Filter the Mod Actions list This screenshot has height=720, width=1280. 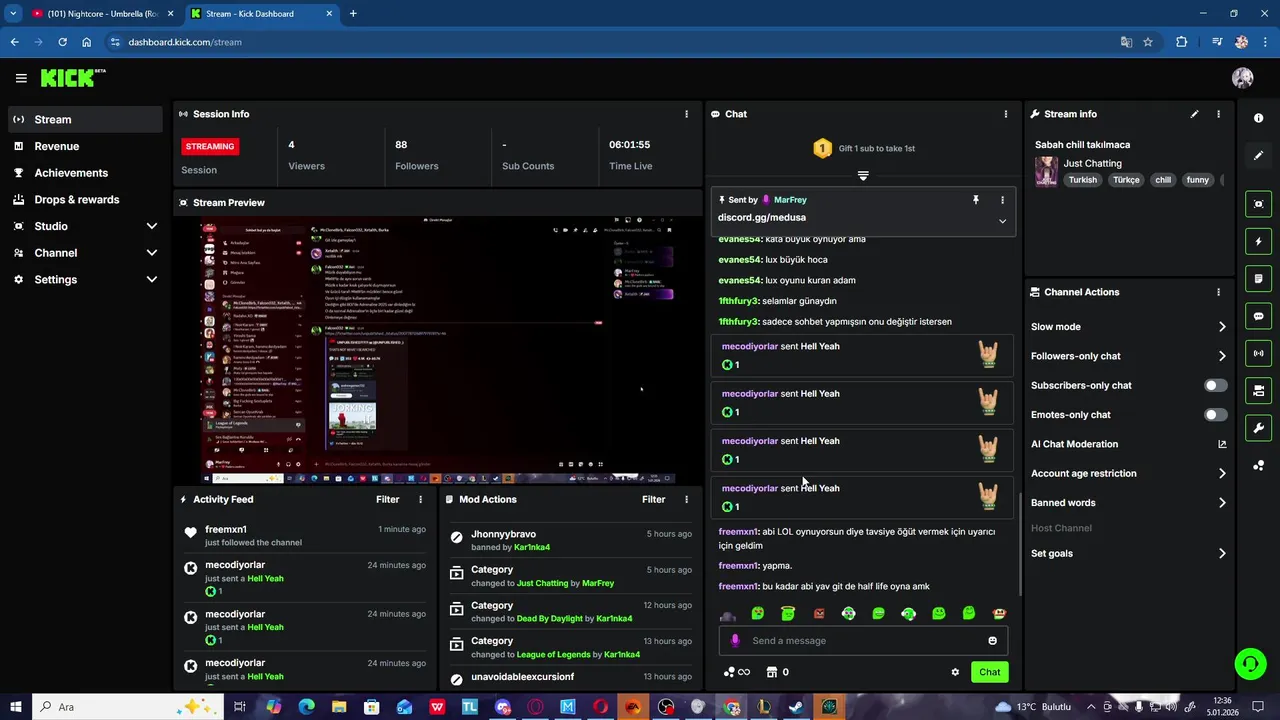[653, 499]
